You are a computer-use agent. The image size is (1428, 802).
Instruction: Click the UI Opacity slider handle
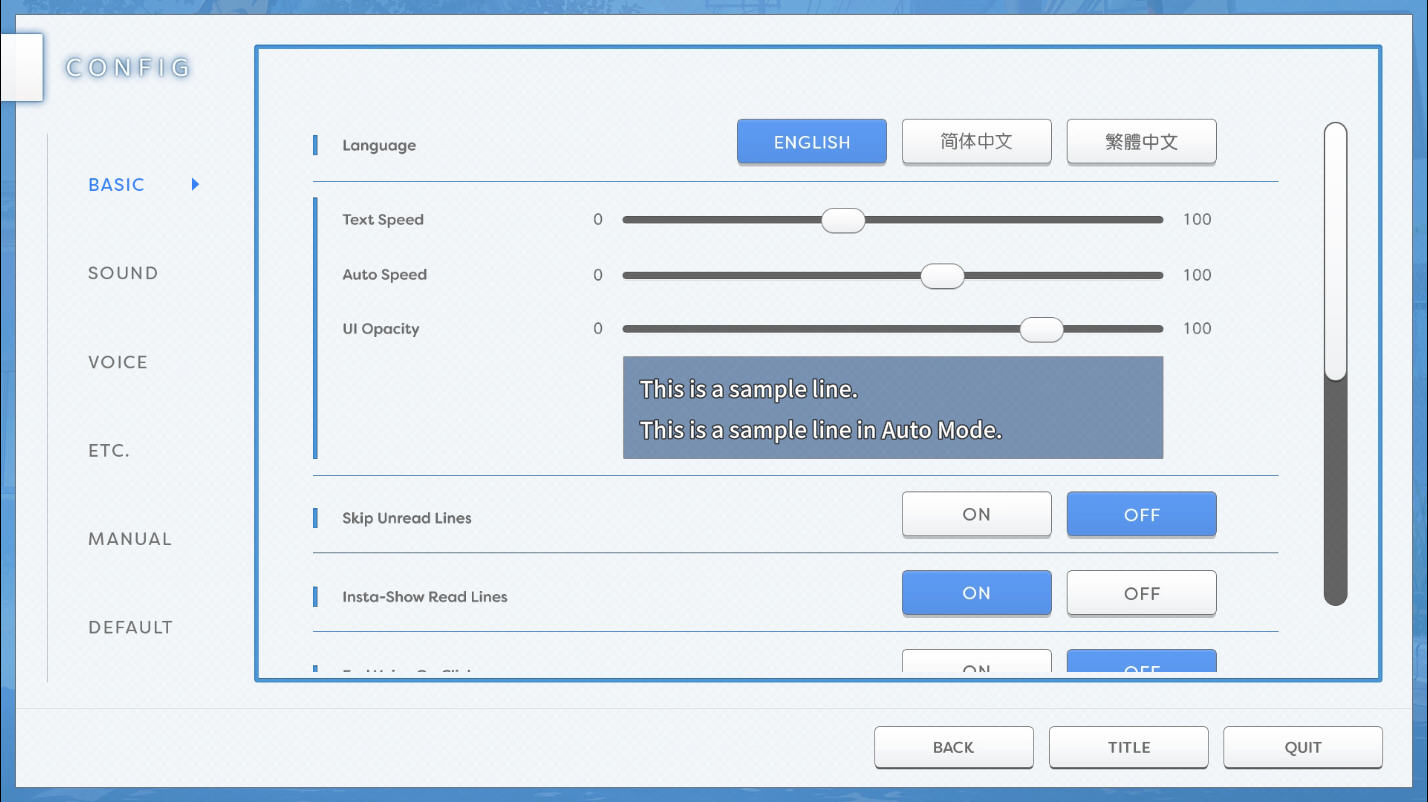[1041, 329]
